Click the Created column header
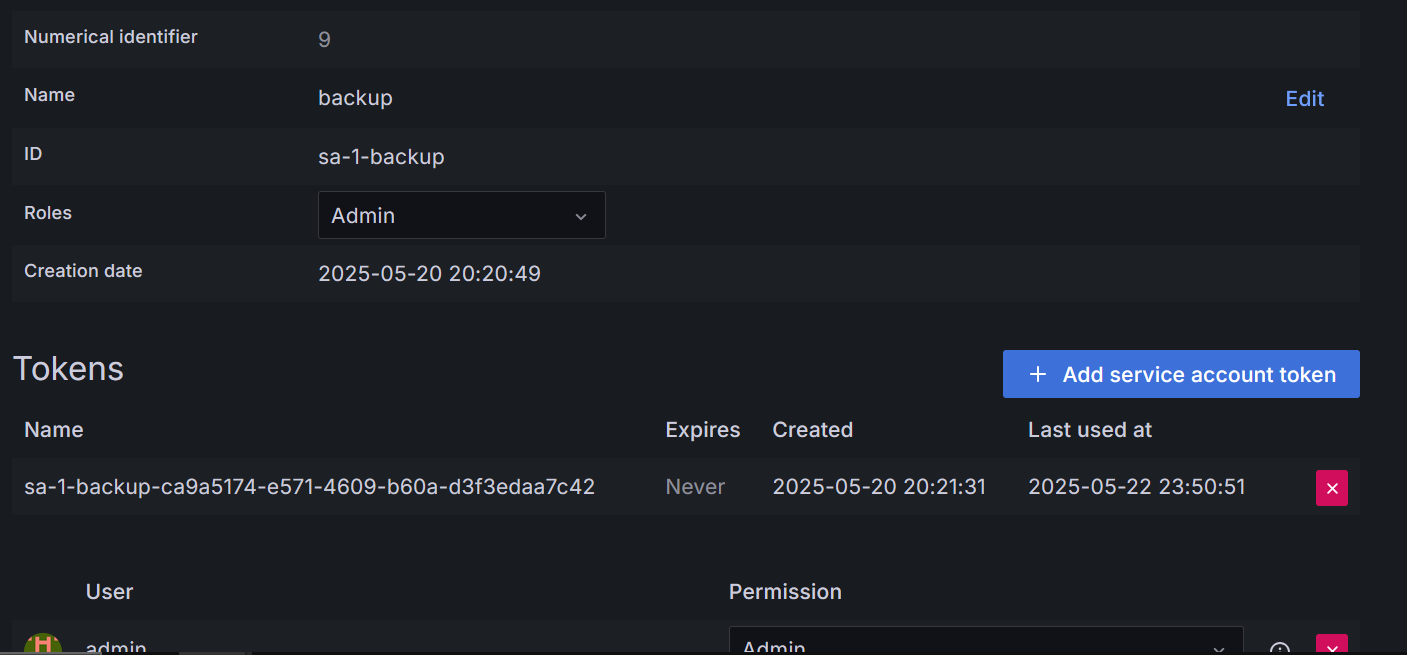The width and height of the screenshot is (1407, 655). coord(812,430)
